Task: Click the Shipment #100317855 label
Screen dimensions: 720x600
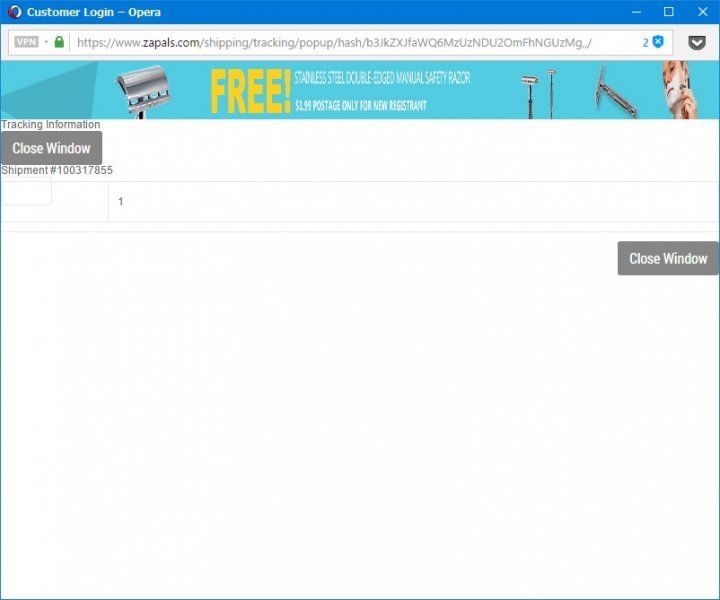Action: click(x=57, y=171)
